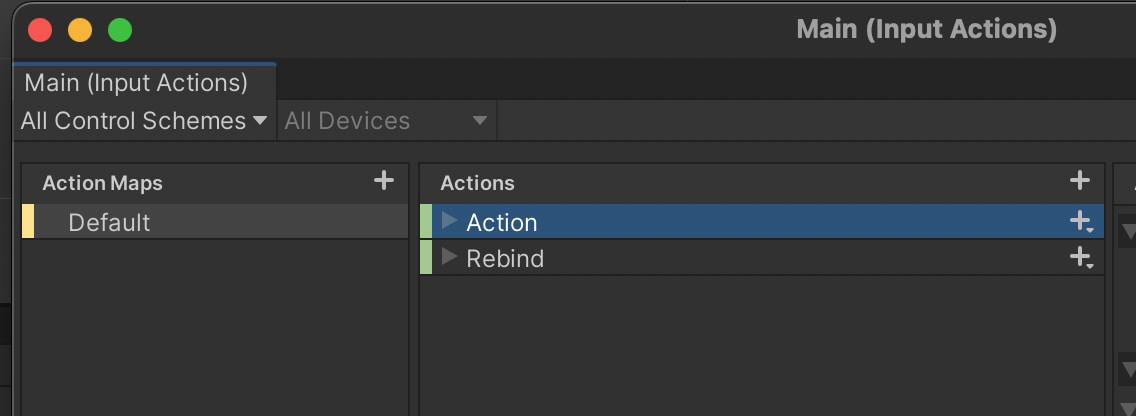
Task: Select the Rebind action entry
Action: click(x=505, y=258)
